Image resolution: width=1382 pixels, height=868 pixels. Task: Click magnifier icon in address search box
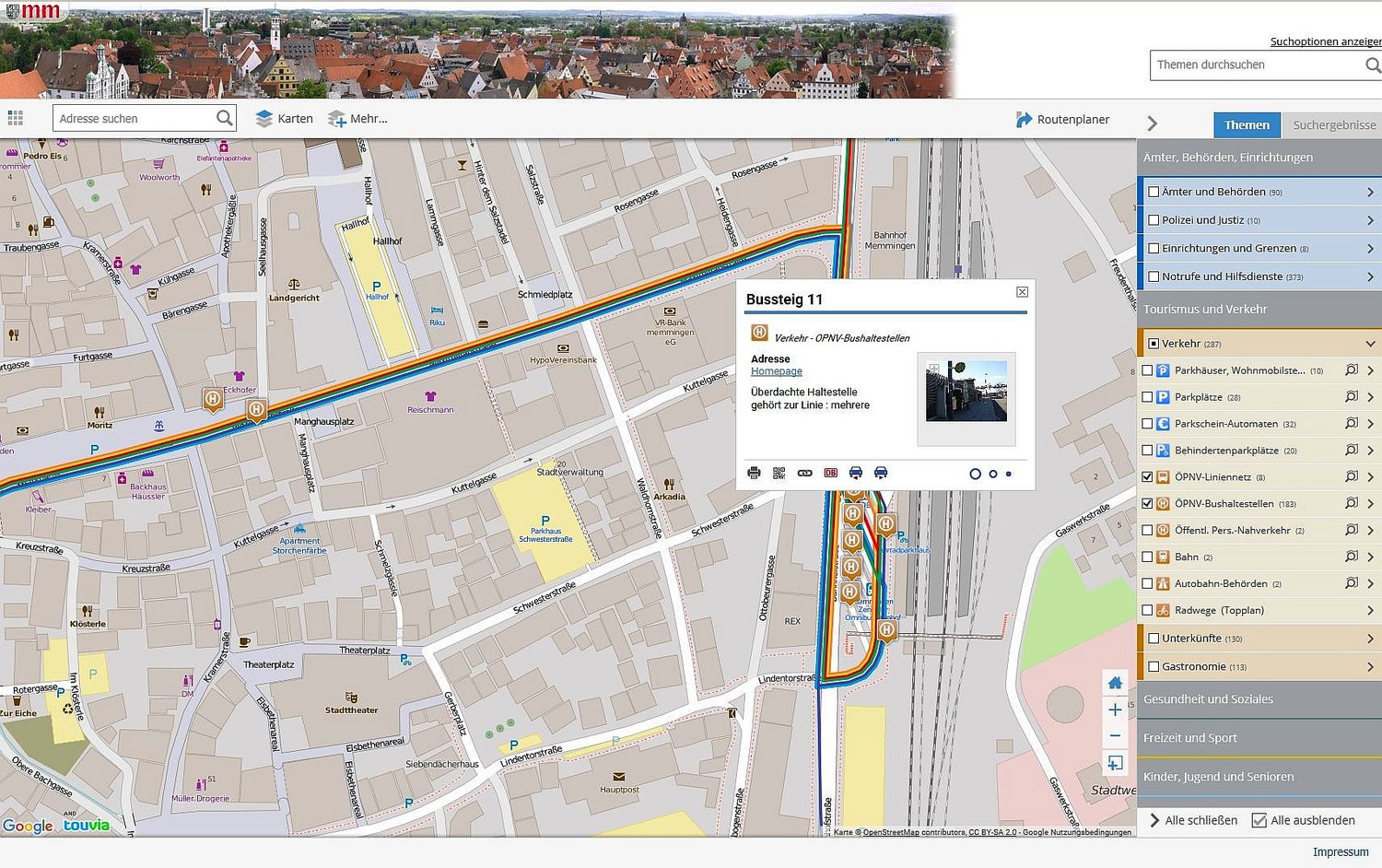coord(224,118)
